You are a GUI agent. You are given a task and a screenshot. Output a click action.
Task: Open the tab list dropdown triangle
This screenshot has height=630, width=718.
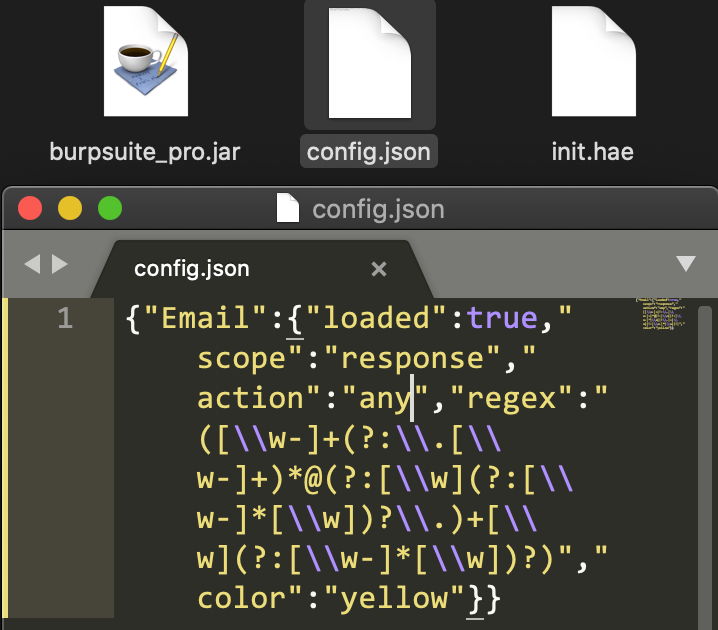point(686,264)
